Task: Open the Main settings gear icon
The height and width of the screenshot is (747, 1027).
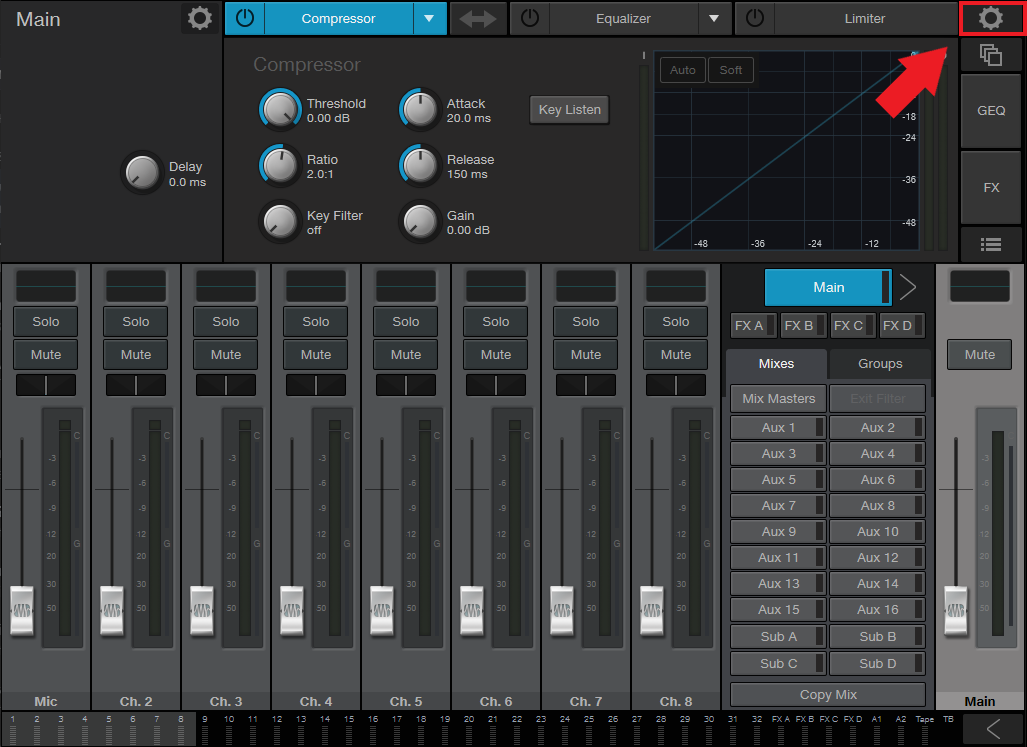Action: [991, 17]
